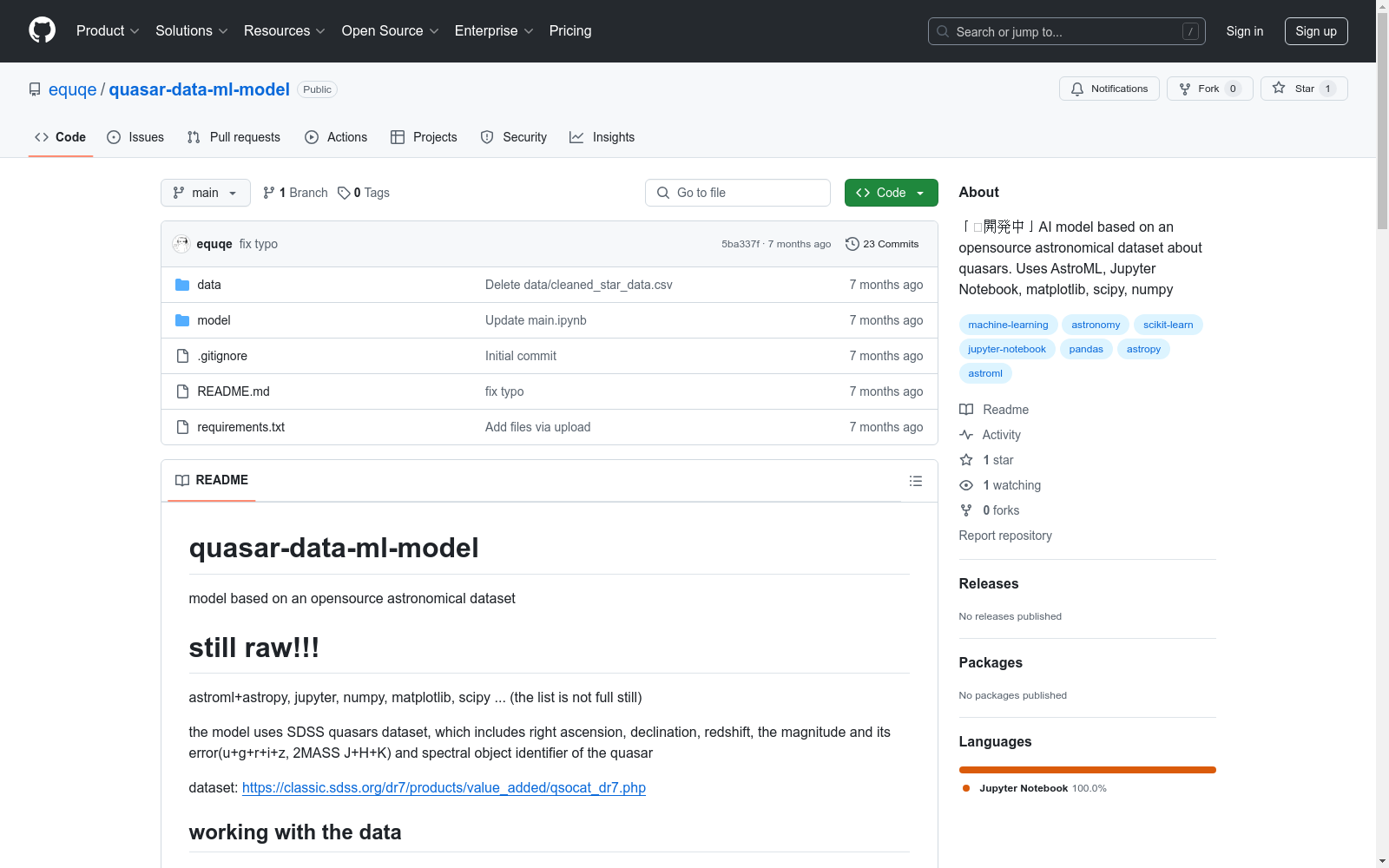The image size is (1389, 868).
Task: Open the equqe owner link
Action: pyautogui.click(x=73, y=89)
